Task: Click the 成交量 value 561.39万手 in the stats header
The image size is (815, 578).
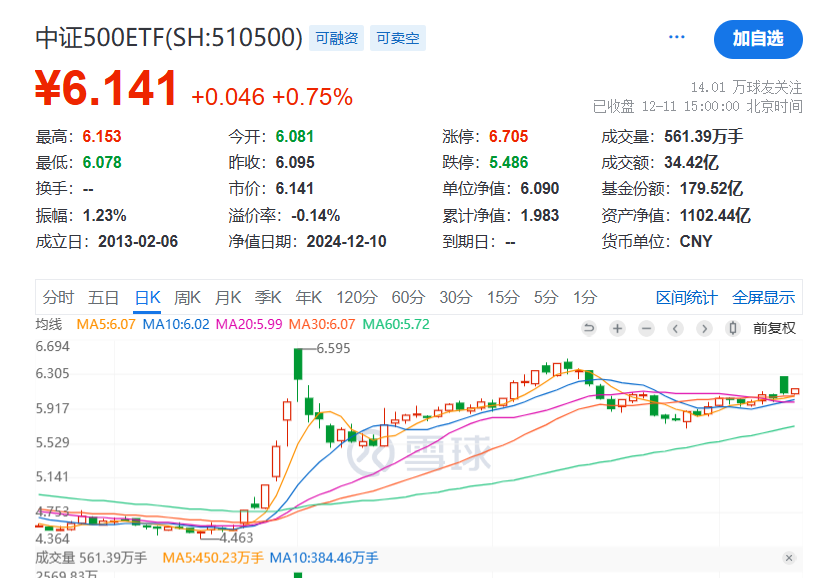Action: coord(704,137)
